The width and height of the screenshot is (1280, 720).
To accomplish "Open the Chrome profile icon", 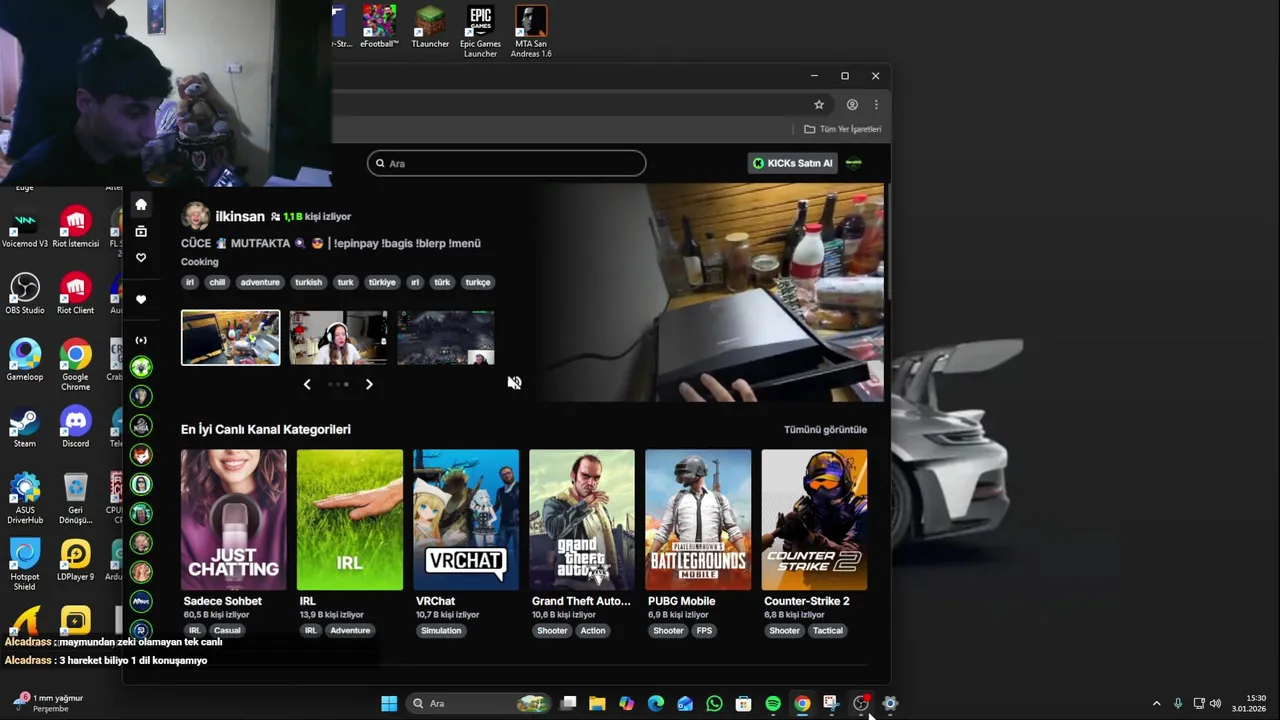I will (852, 104).
